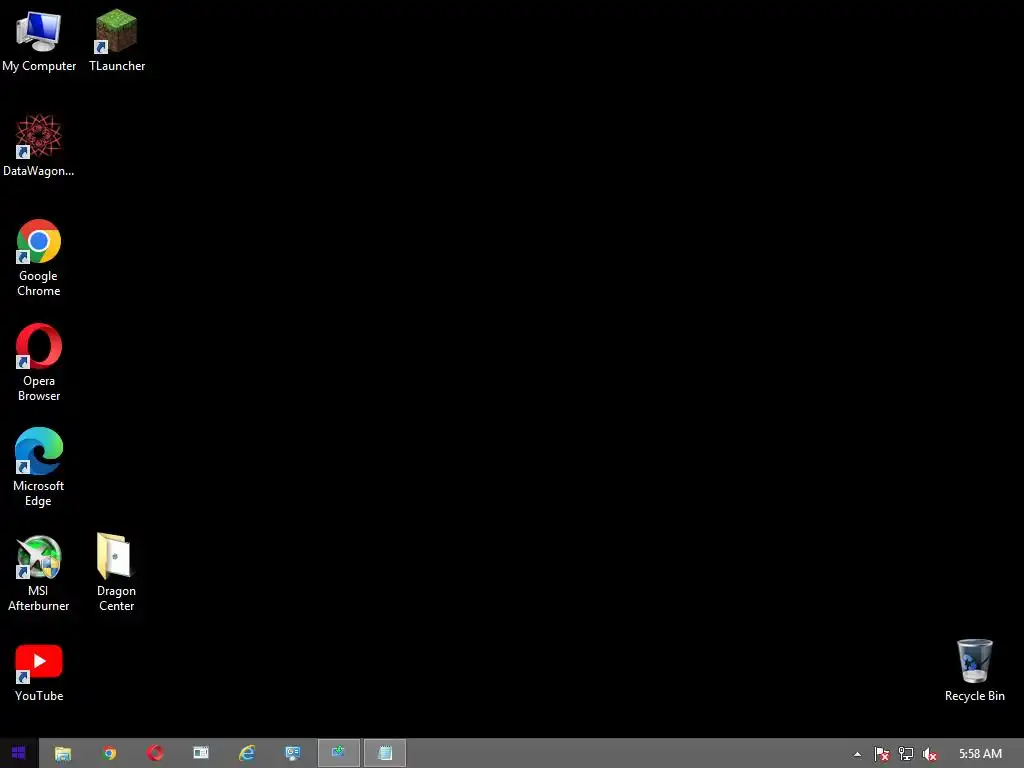This screenshot has height=768, width=1024.
Task: Show hidden system tray icons
Action: click(857, 754)
